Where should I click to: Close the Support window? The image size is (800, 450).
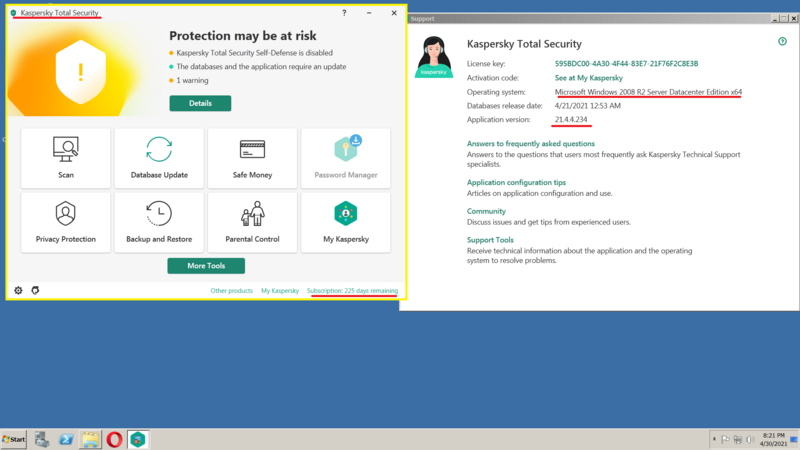(x=794, y=18)
